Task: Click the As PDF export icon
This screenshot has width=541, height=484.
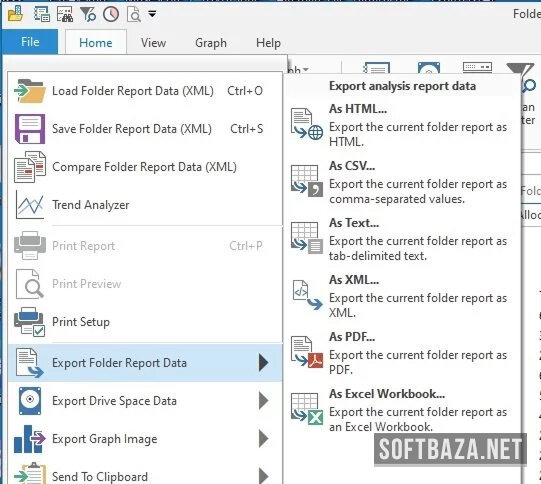Action: coord(307,352)
